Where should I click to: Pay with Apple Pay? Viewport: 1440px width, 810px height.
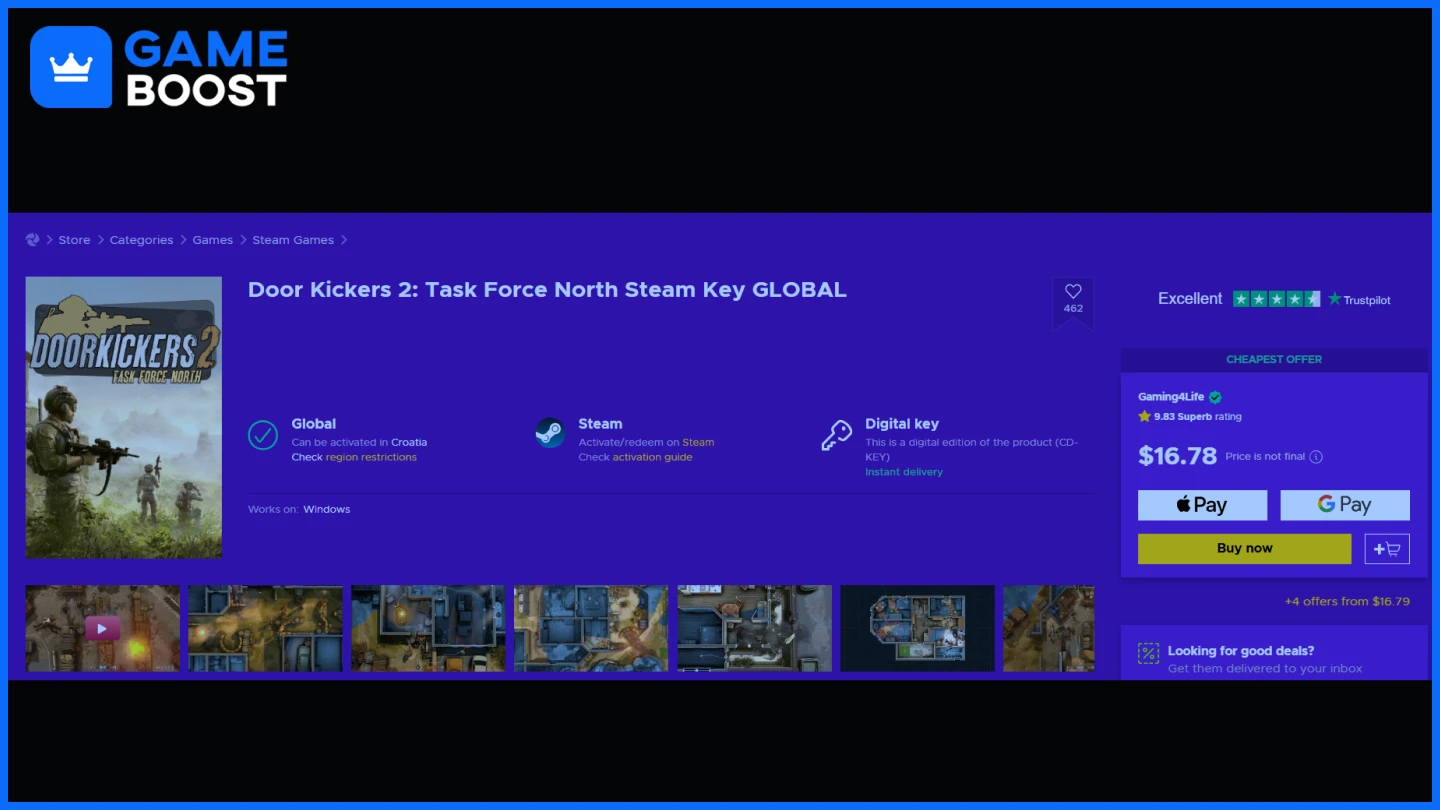pyautogui.click(x=1202, y=505)
